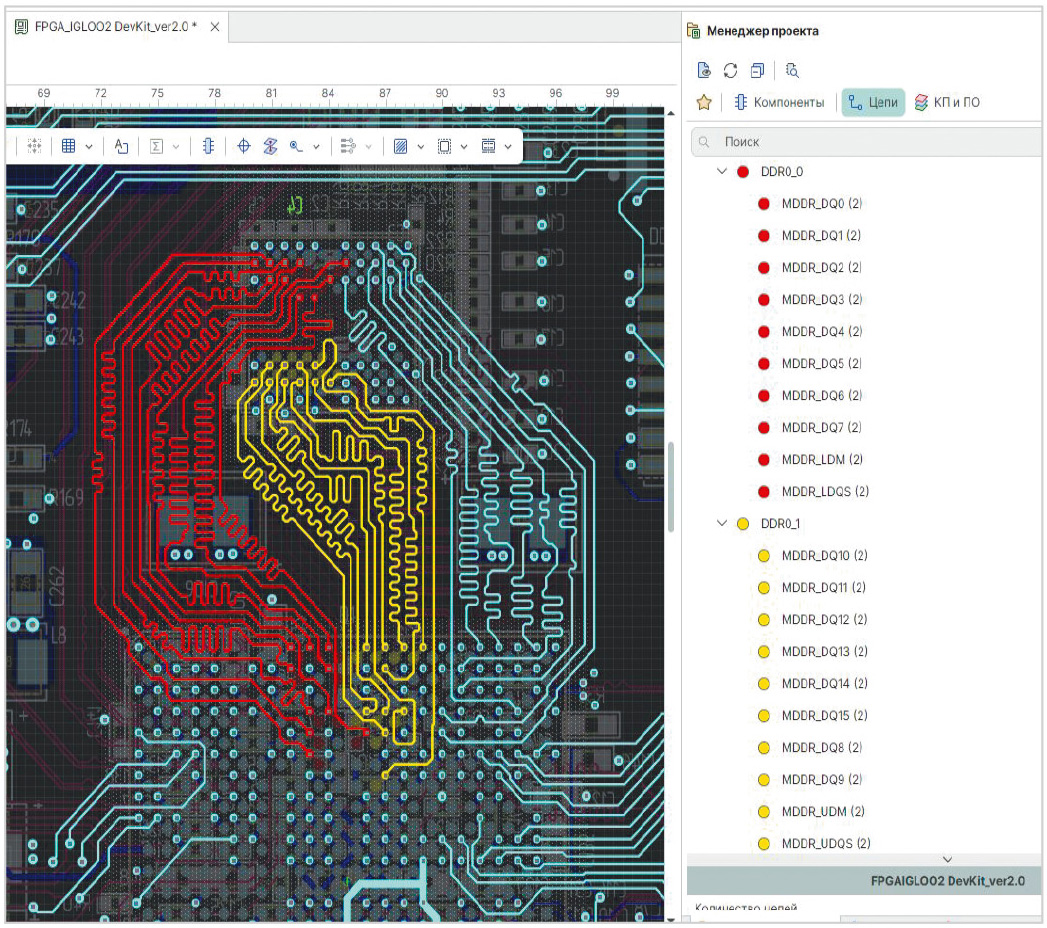Click the find in list magnifier icon
The image size is (1047, 928).
tap(792, 70)
